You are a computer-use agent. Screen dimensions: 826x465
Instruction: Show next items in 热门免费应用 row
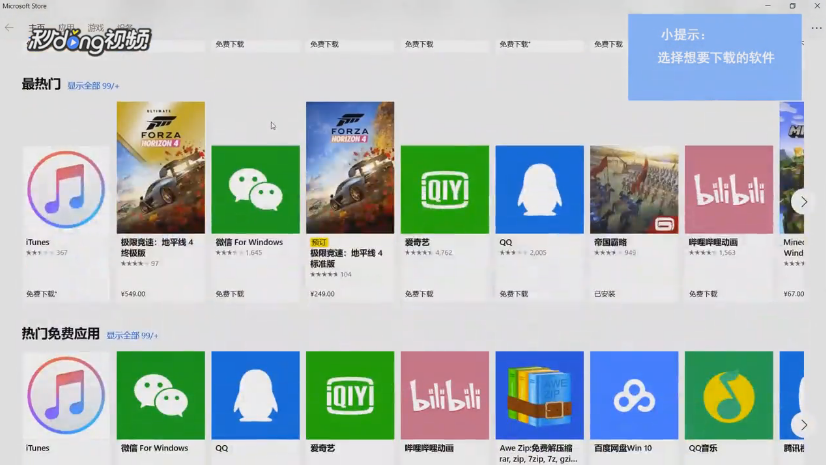click(803, 425)
